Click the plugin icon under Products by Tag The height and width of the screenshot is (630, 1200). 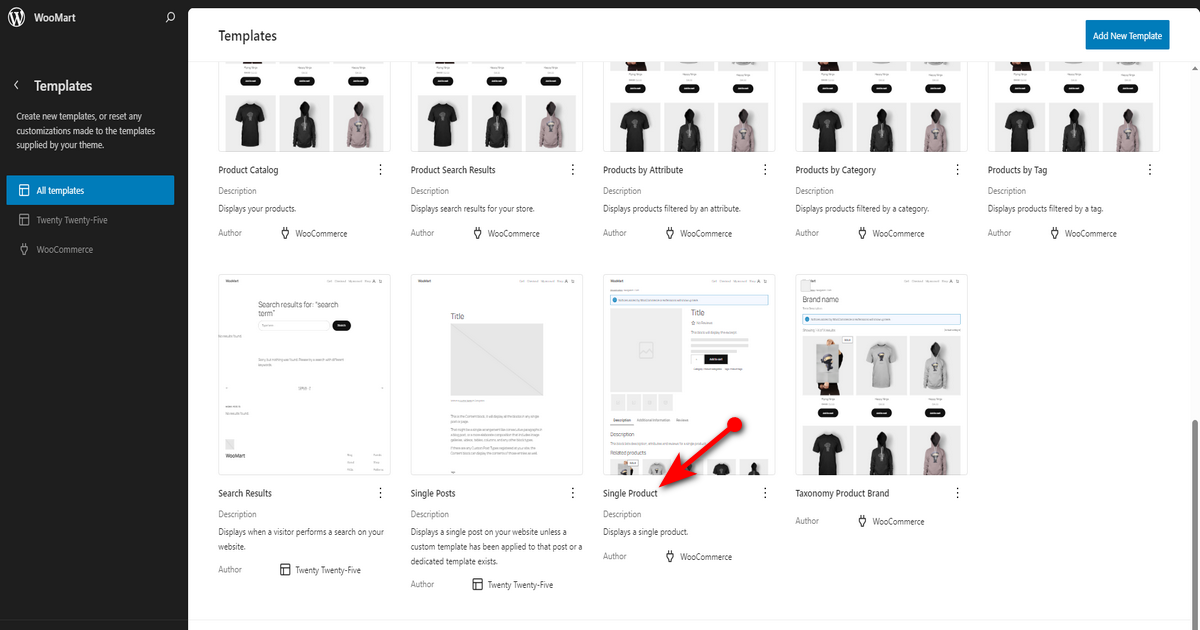tap(1055, 233)
